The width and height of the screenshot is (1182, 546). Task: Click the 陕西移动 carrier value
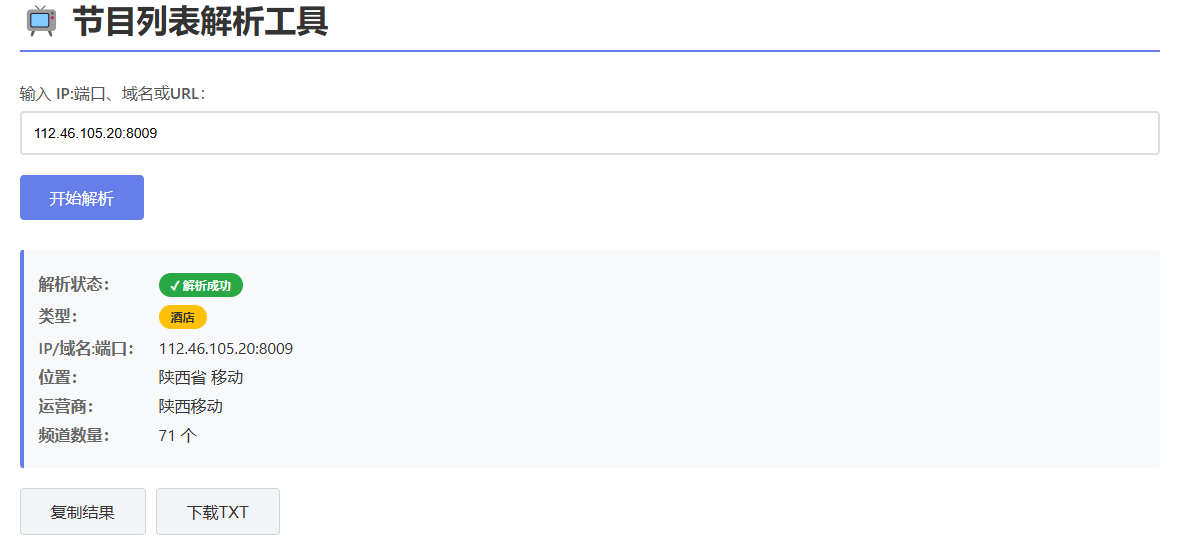click(x=191, y=406)
